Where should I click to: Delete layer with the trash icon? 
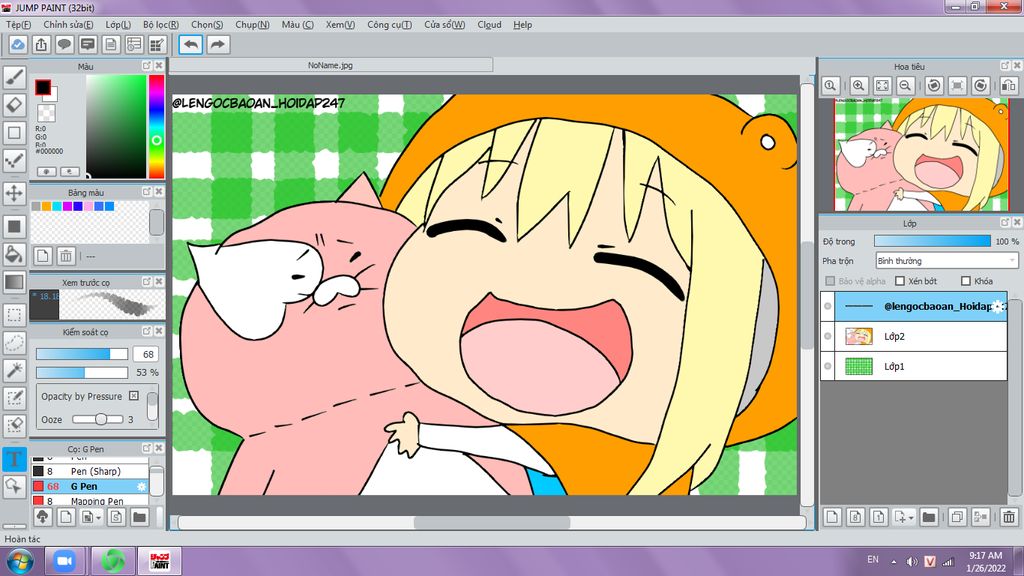pyautogui.click(x=1009, y=517)
